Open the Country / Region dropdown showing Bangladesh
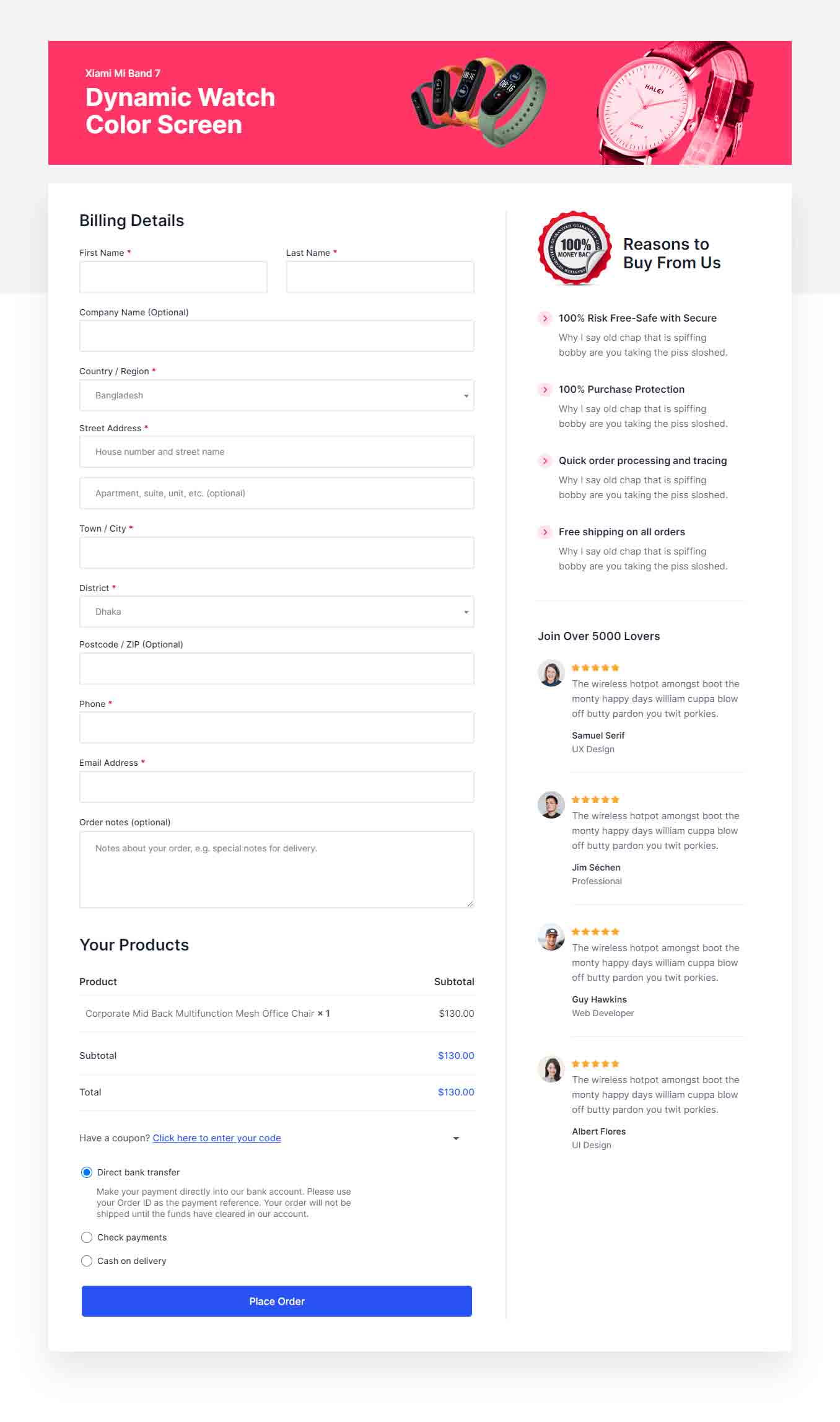This screenshot has height=1422, width=840. pos(277,395)
